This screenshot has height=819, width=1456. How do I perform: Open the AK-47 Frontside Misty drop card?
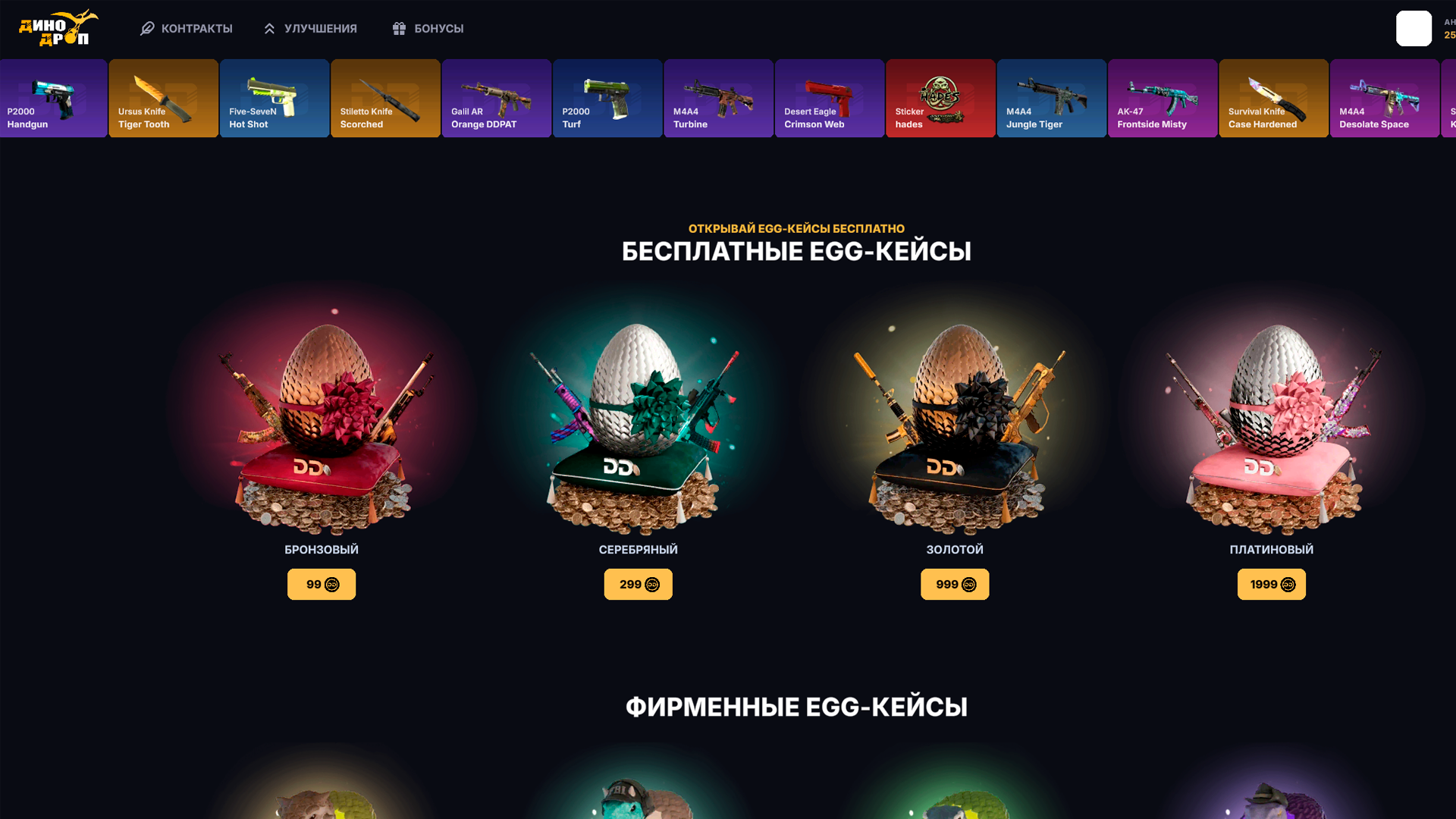tap(1163, 99)
